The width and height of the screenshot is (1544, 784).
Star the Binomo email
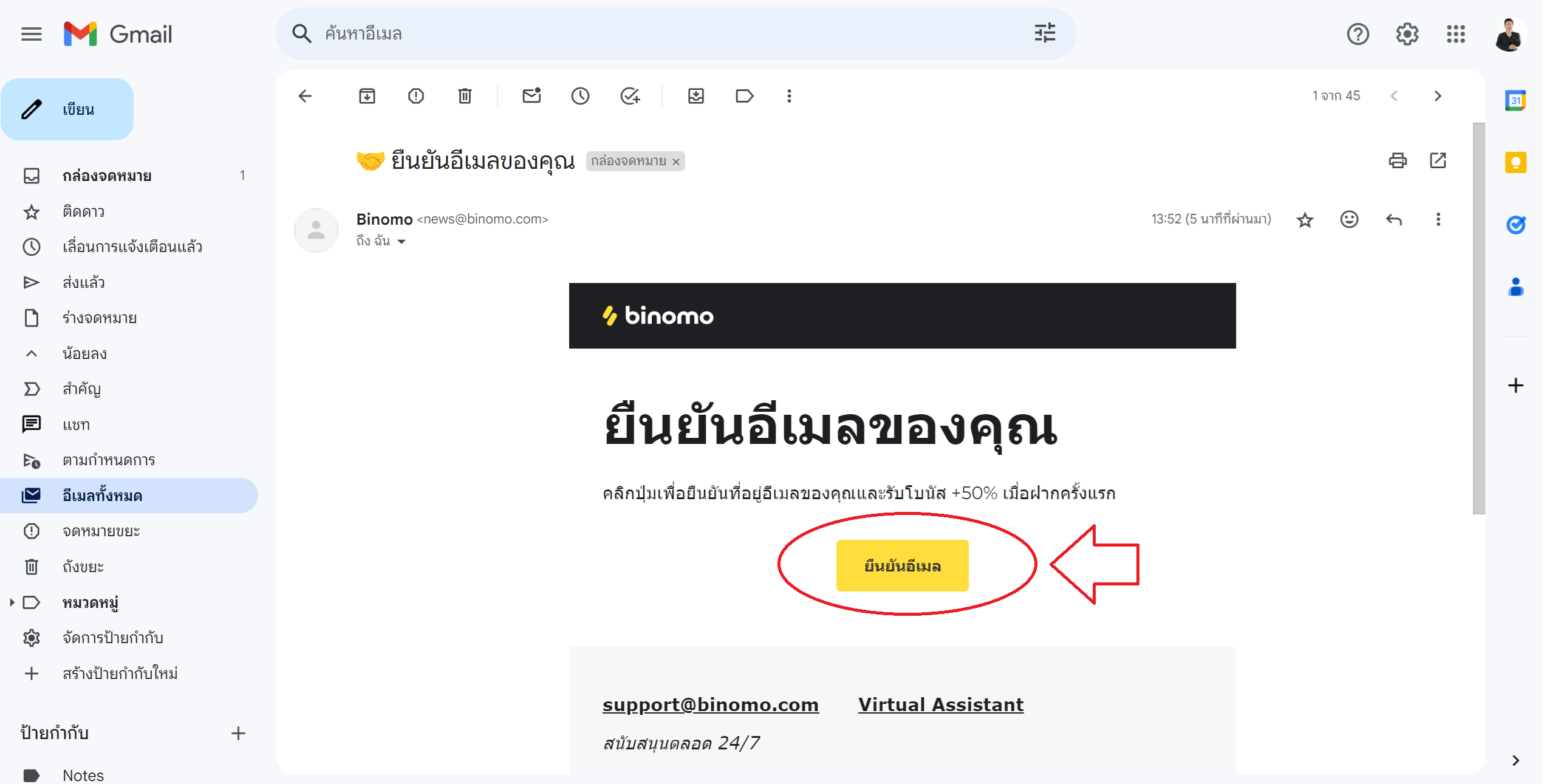1305,219
